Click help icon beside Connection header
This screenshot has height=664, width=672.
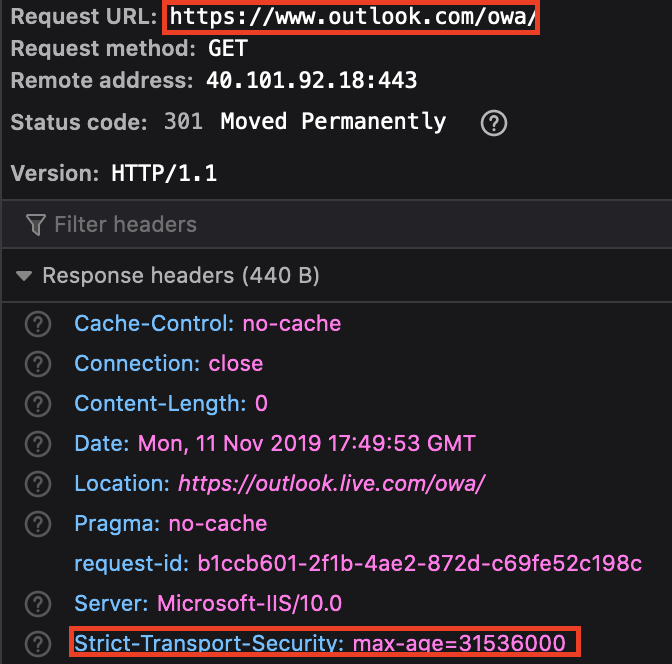pyautogui.click(x=37, y=364)
